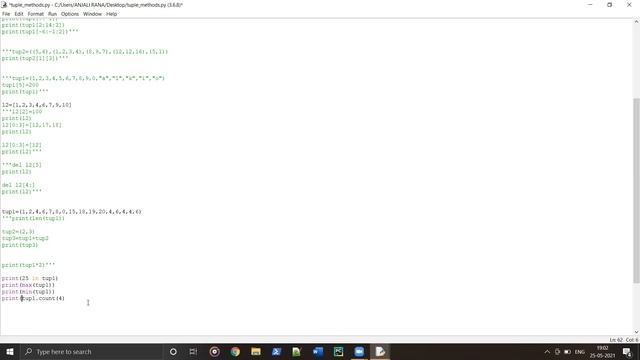640x360 pixels.
Task: Click the battery icon in system tray
Action: [x=567, y=351]
